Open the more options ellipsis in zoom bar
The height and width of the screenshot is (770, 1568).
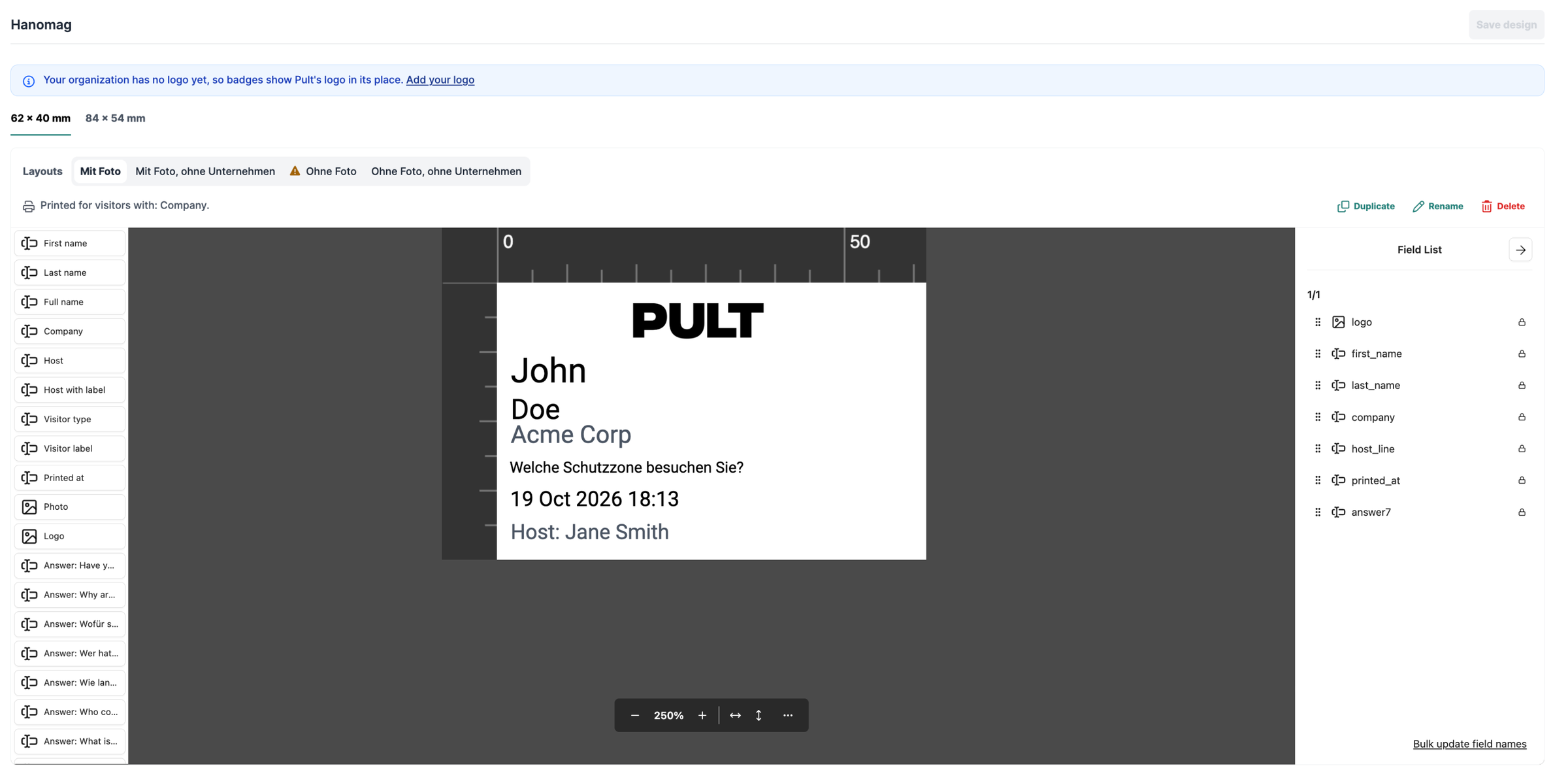[788, 715]
